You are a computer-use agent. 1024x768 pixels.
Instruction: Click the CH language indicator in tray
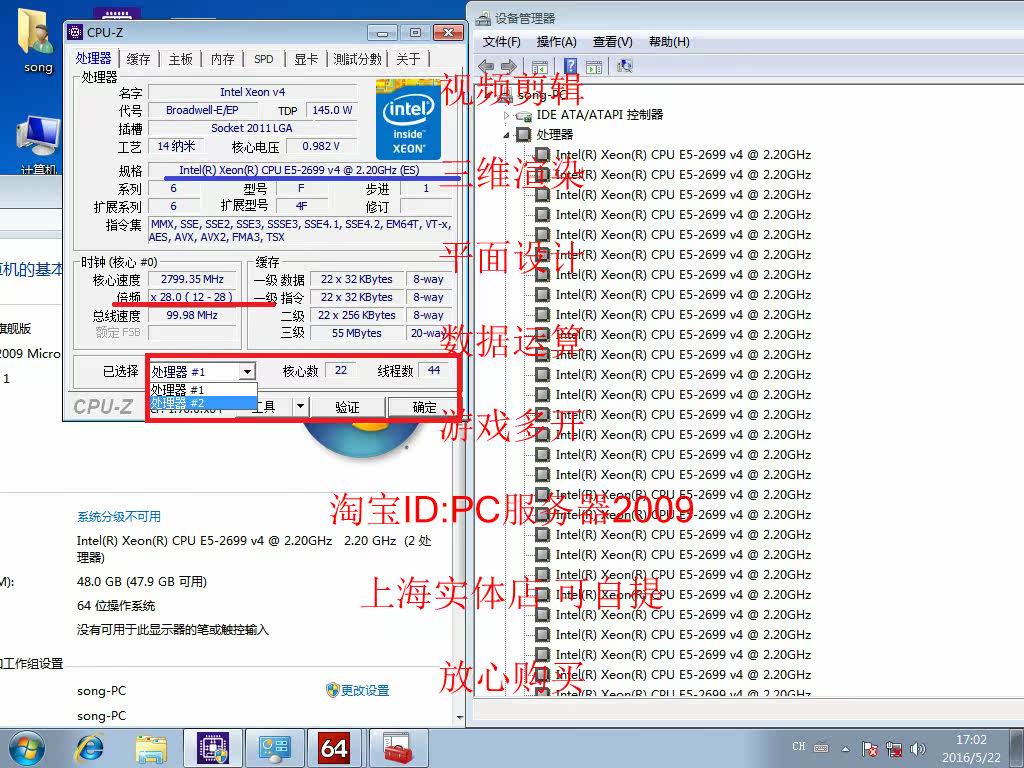[x=798, y=746]
